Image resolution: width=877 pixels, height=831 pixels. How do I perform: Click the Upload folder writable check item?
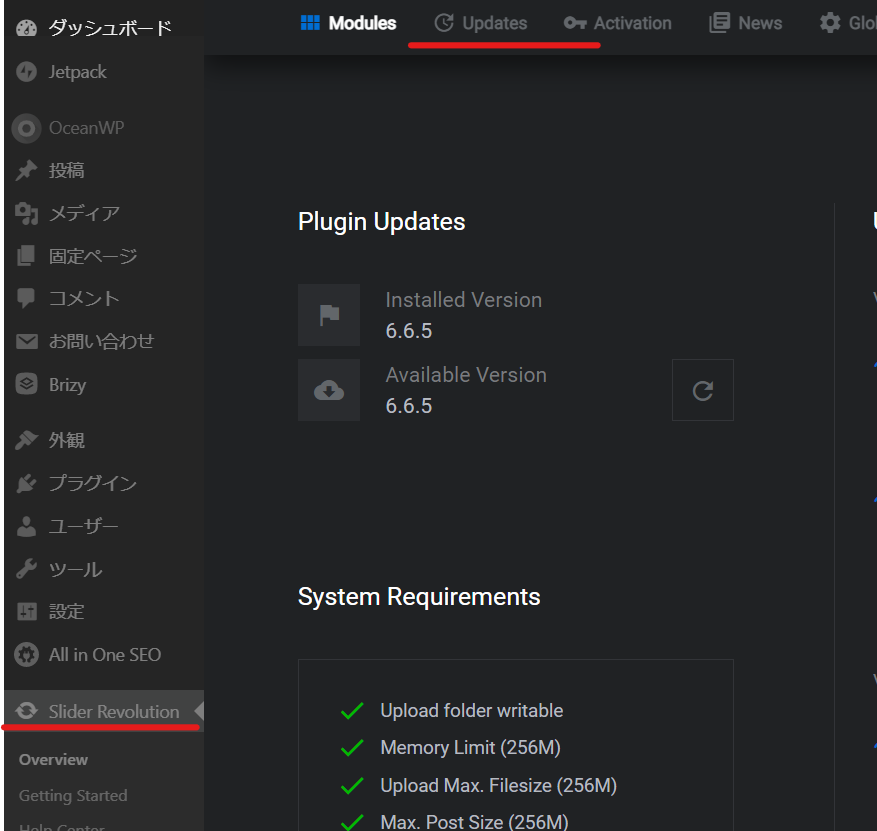[x=471, y=711]
